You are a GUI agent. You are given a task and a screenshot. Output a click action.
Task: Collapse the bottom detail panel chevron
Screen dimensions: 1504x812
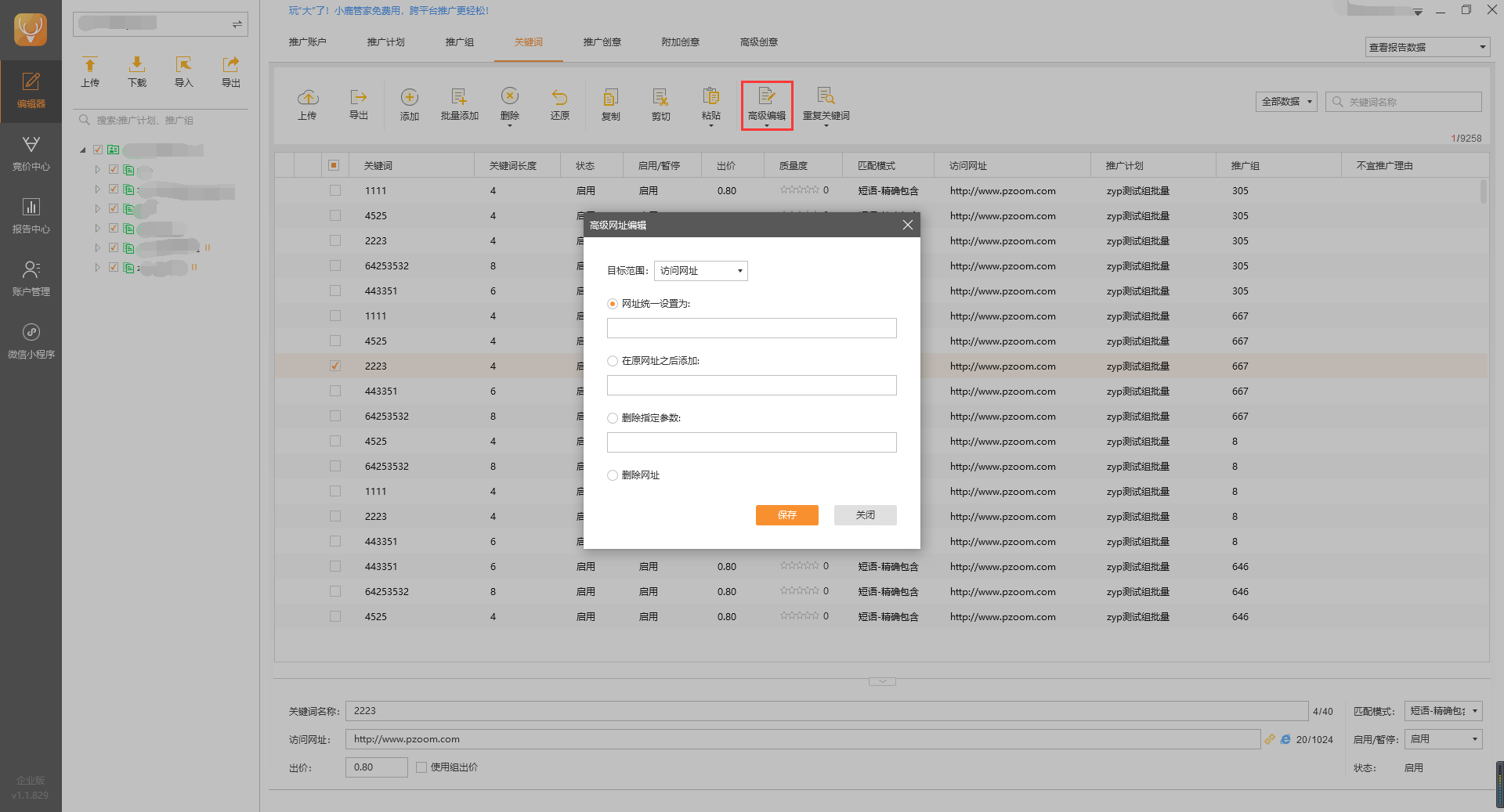tap(882, 681)
